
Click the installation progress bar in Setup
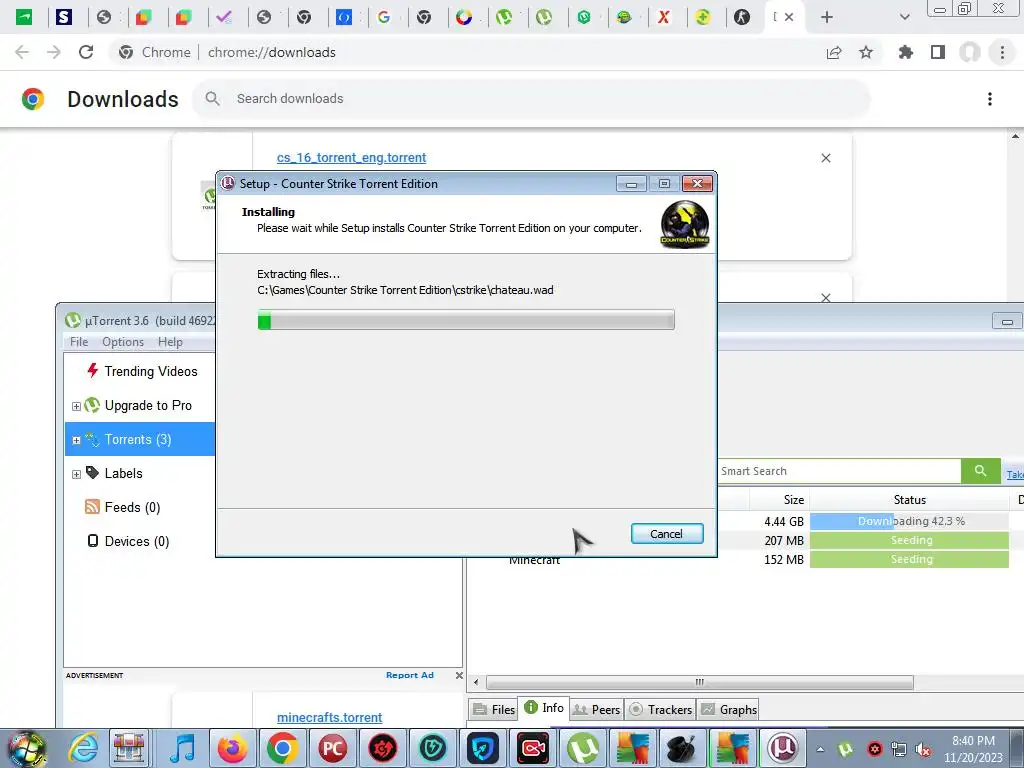coord(466,320)
